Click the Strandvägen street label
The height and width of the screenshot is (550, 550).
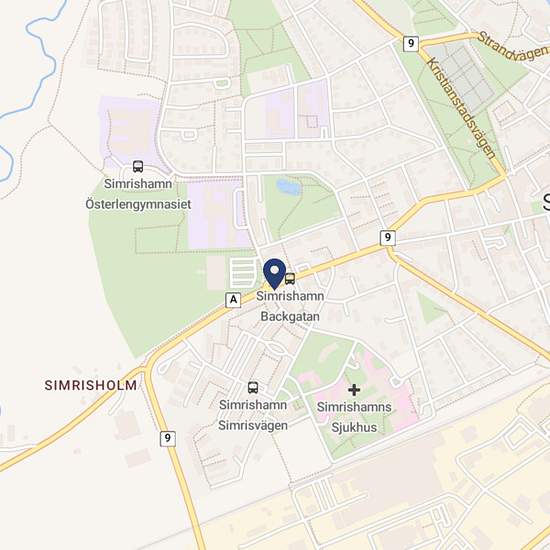(x=512, y=47)
